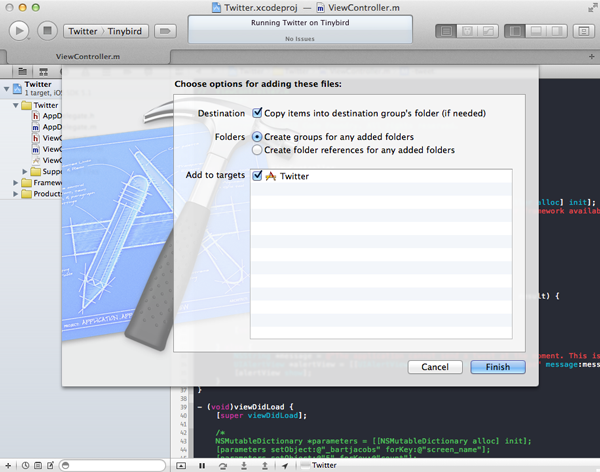The image size is (600, 472).
Task: Expand the Frameworks folder triangle
Action: [16, 183]
